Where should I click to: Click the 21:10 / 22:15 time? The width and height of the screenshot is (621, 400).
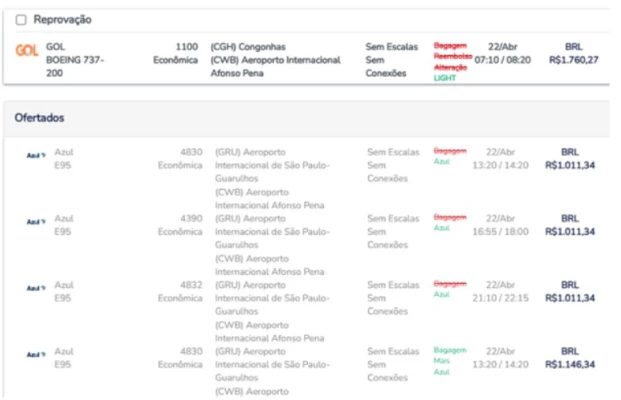click(500, 298)
